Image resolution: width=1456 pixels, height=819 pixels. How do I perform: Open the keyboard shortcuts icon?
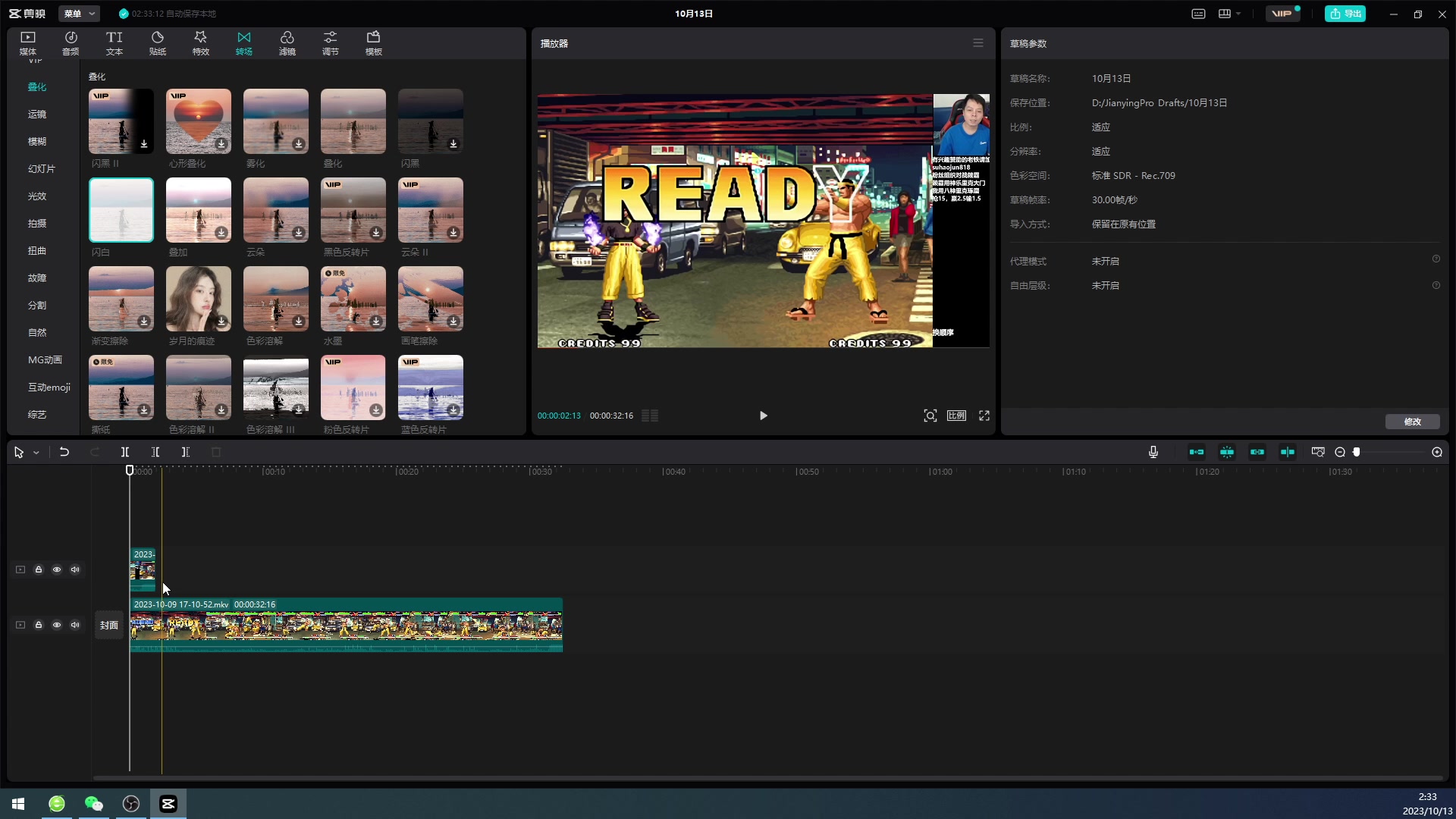[1199, 14]
